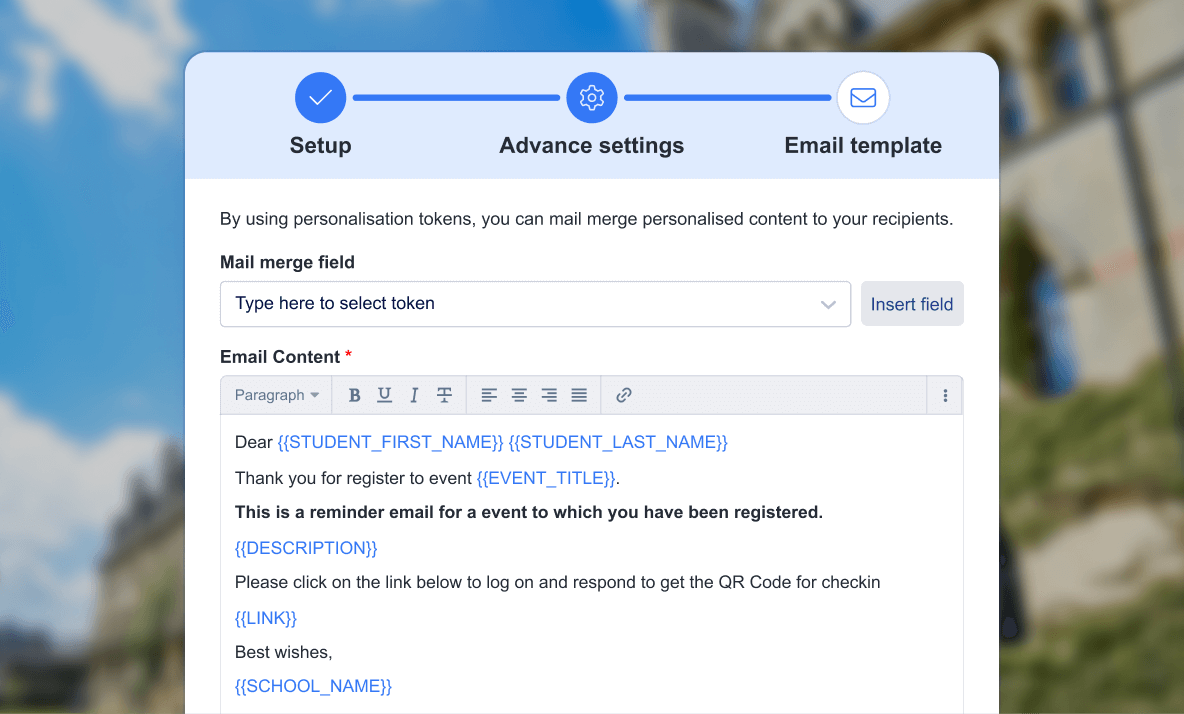Open more options three-dot menu

click(945, 395)
